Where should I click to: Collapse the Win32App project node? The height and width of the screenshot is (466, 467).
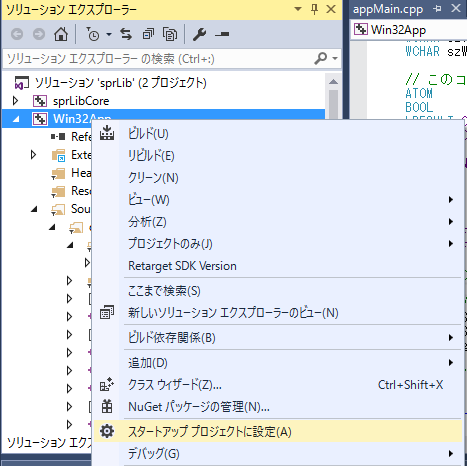[15, 119]
